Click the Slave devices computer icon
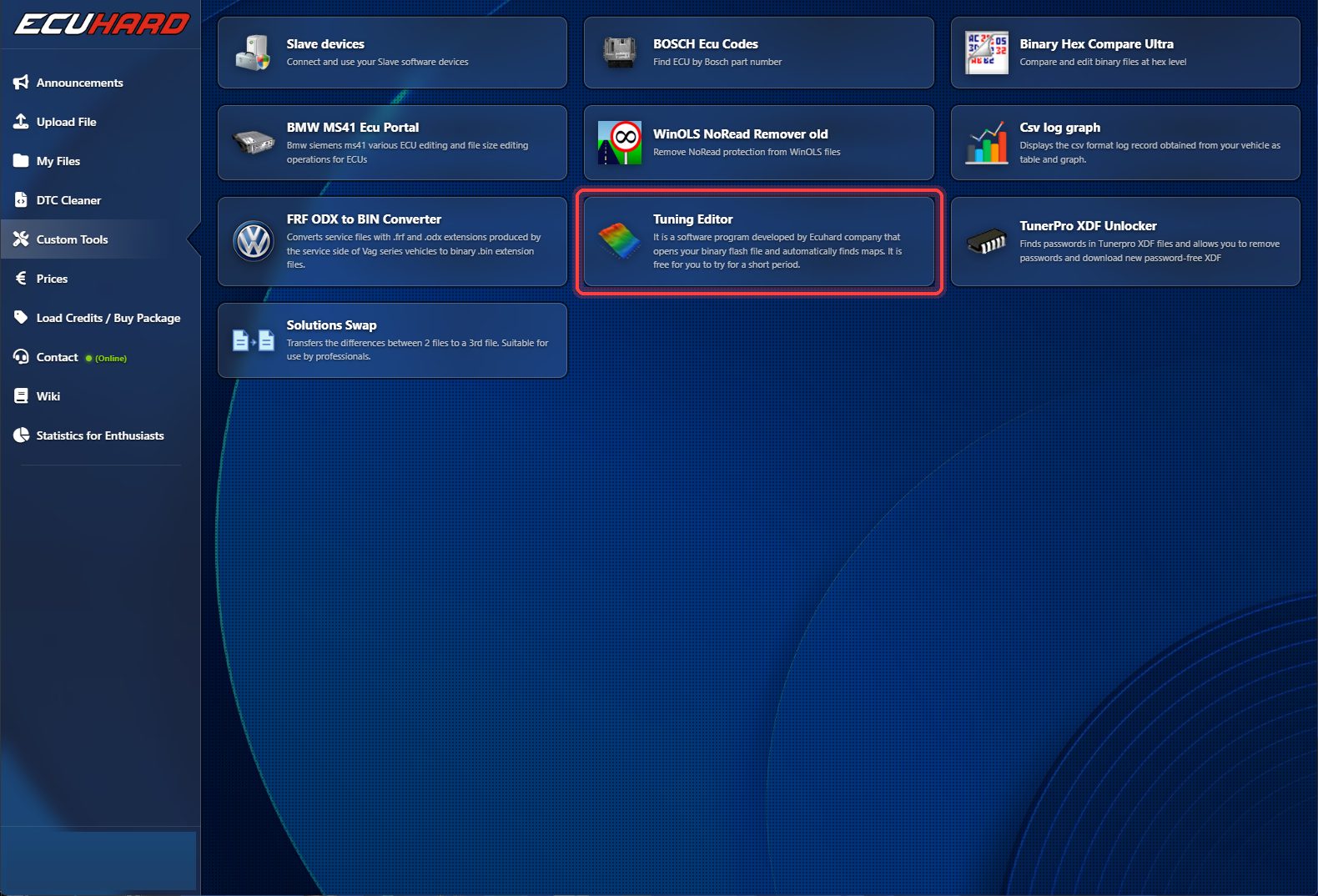Screen dimensions: 1318x896 (253, 53)
